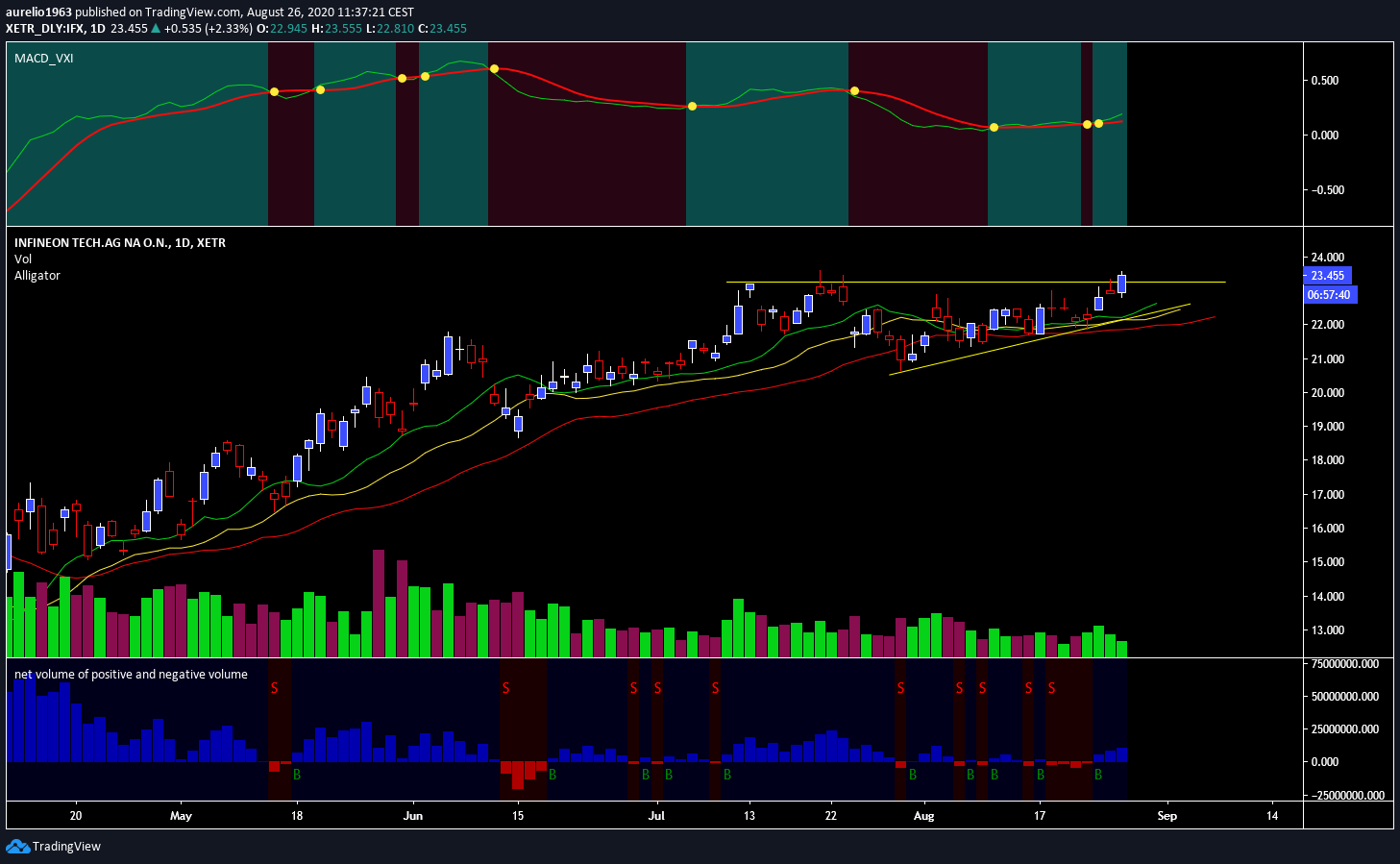Select the MACD_VXI indicator label
The height and width of the screenshot is (864, 1400).
pos(44,59)
